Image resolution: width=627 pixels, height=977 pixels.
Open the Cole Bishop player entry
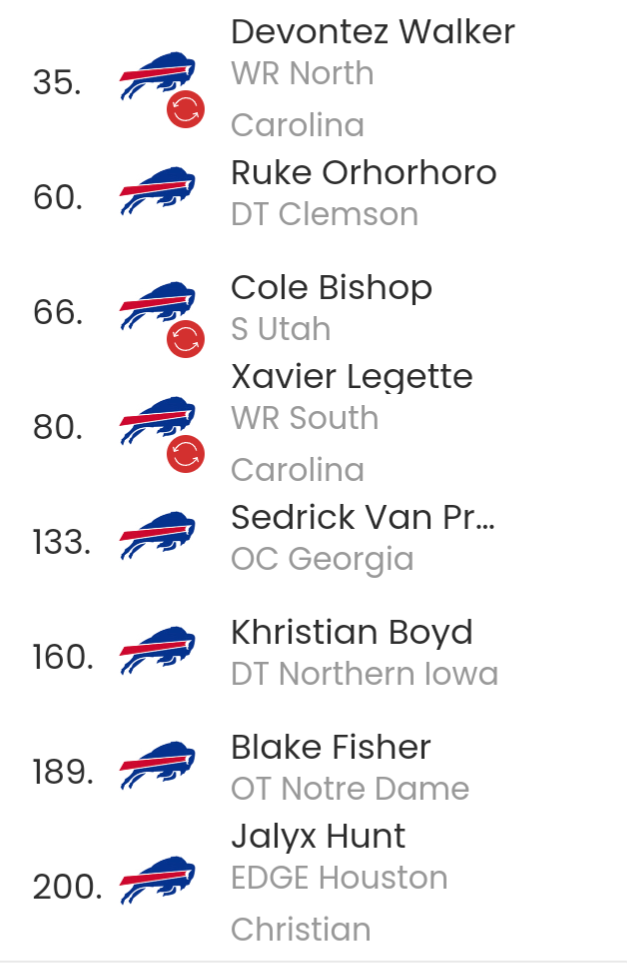pyautogui.click(x=332, y=288)
